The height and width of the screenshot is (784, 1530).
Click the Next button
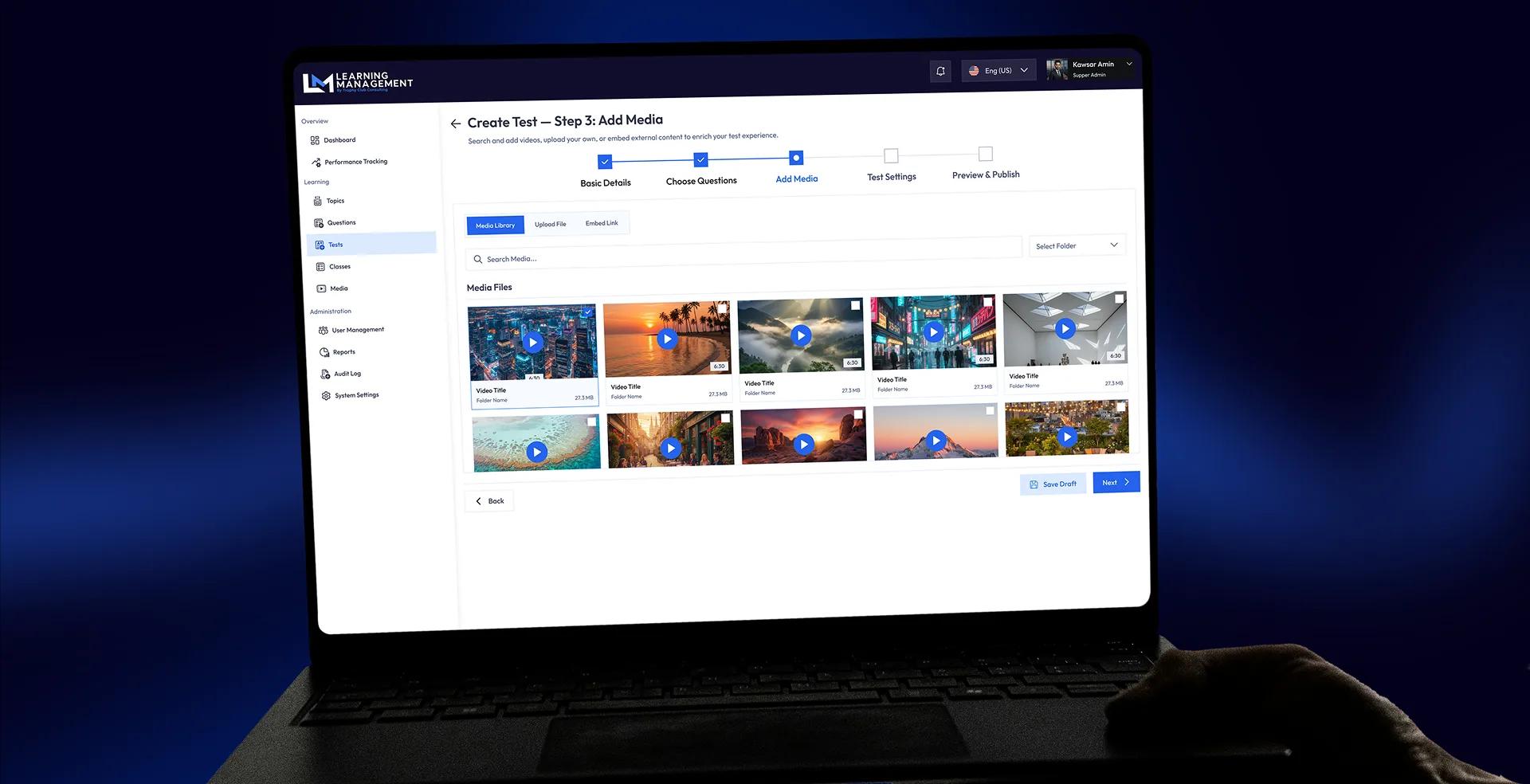1116,482
